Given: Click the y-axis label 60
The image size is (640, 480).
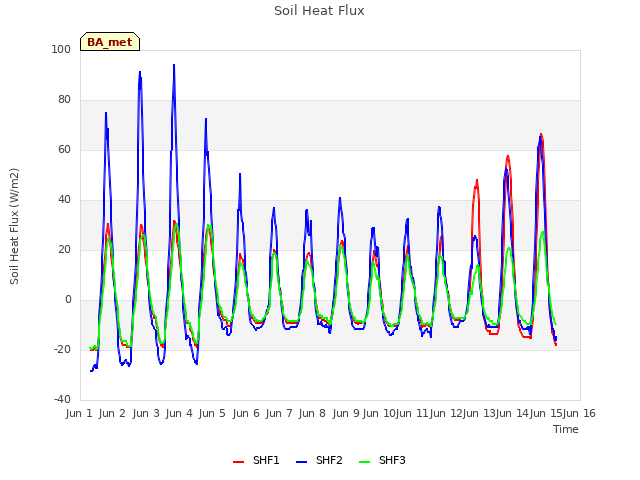Looking at the screenshot, I should [64, 149].
